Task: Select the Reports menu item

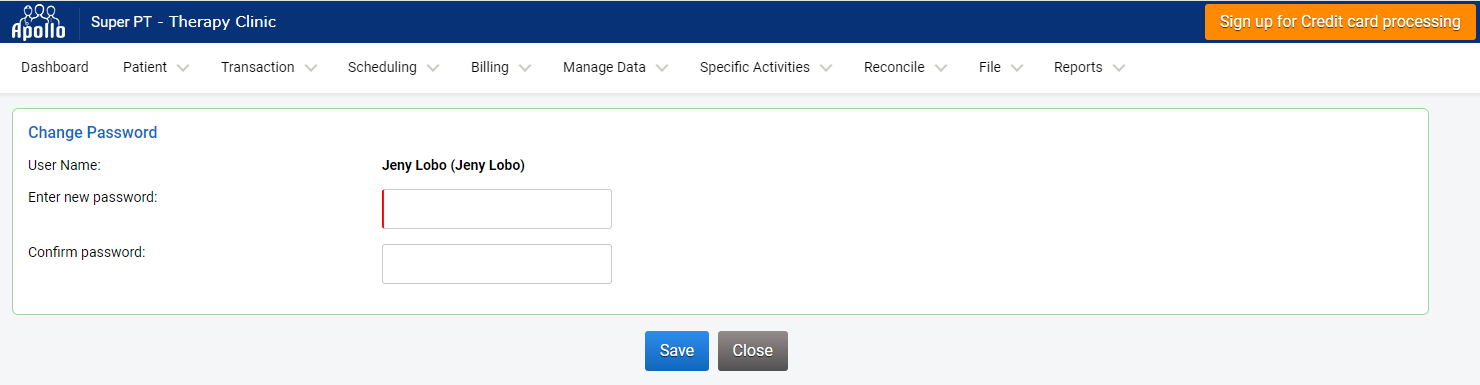Action: (x=1078, y=67)
